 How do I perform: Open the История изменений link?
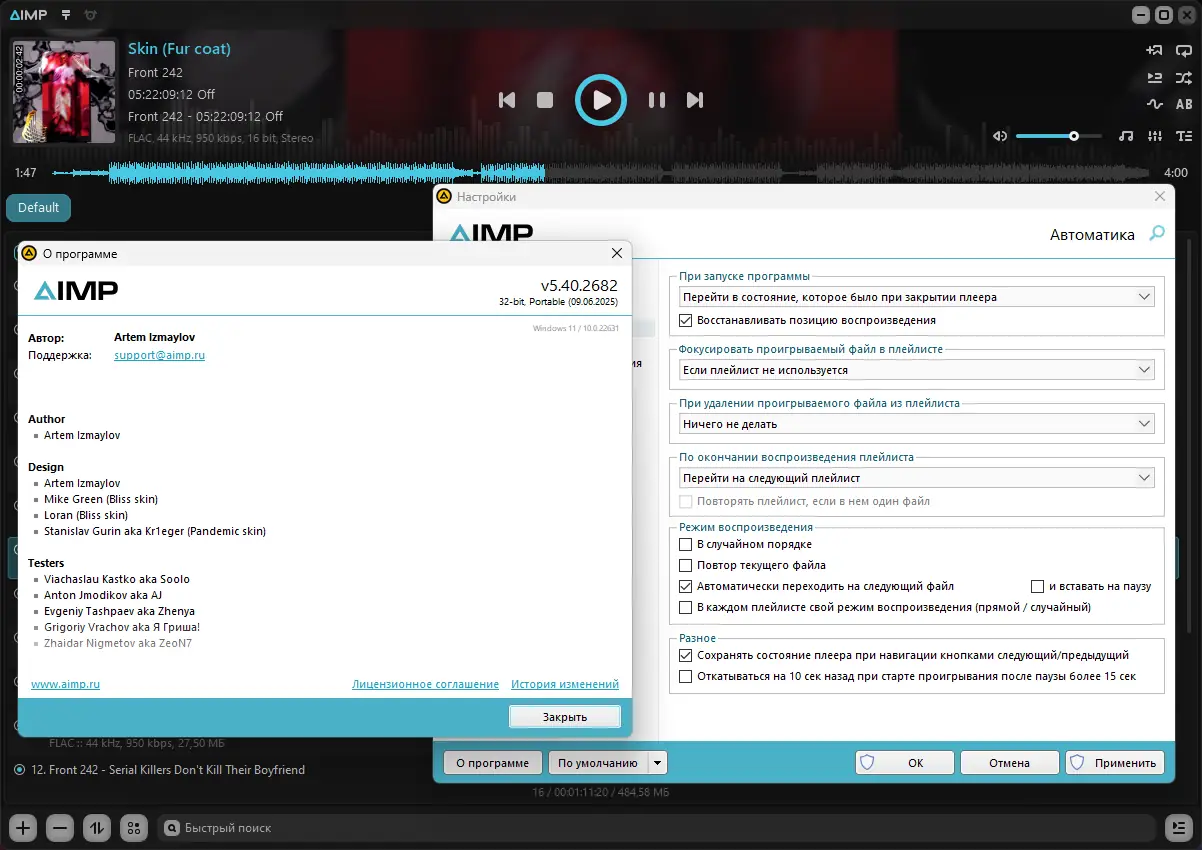coord(565,684)
